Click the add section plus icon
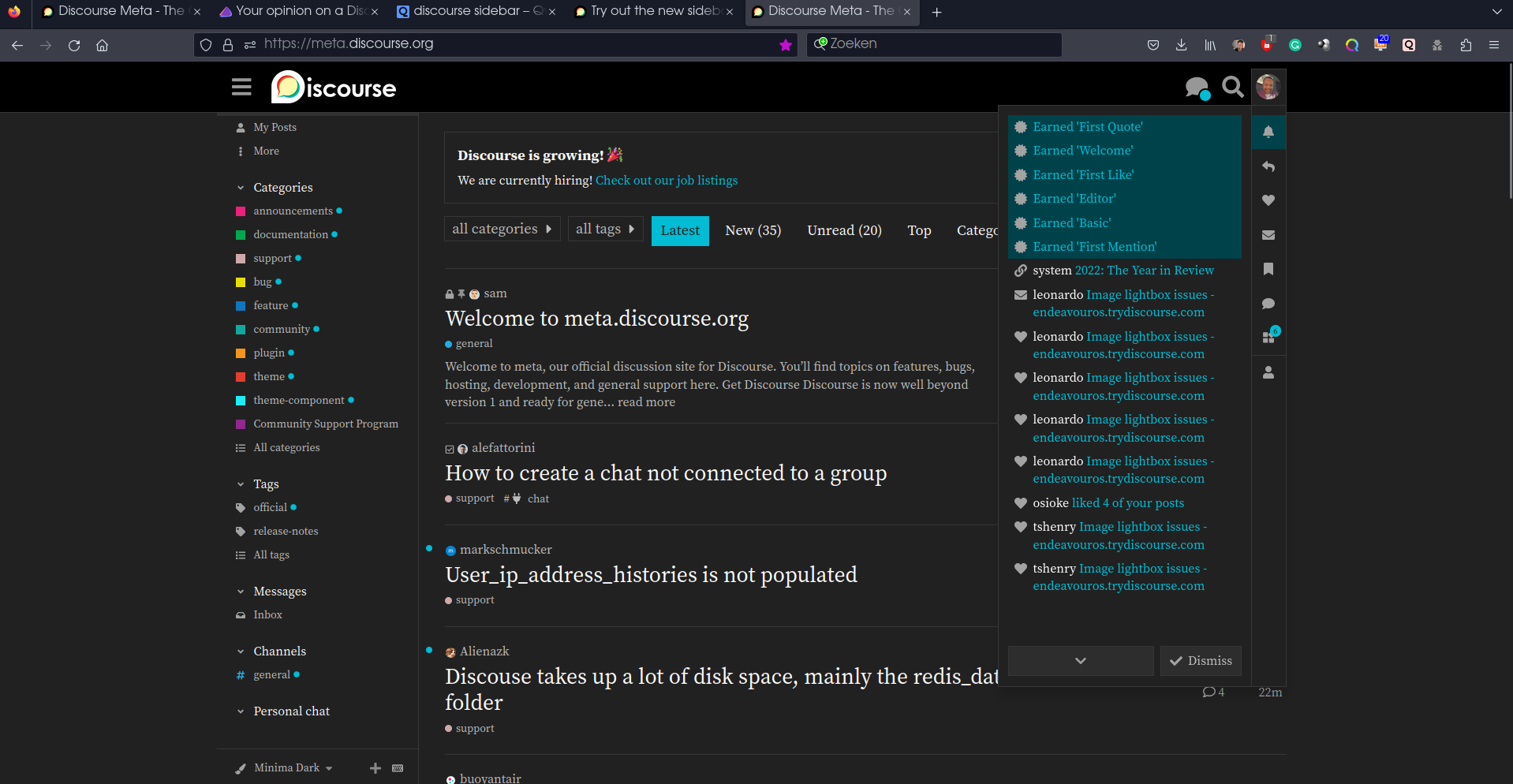1513x784 pixels. click(375, 768)
